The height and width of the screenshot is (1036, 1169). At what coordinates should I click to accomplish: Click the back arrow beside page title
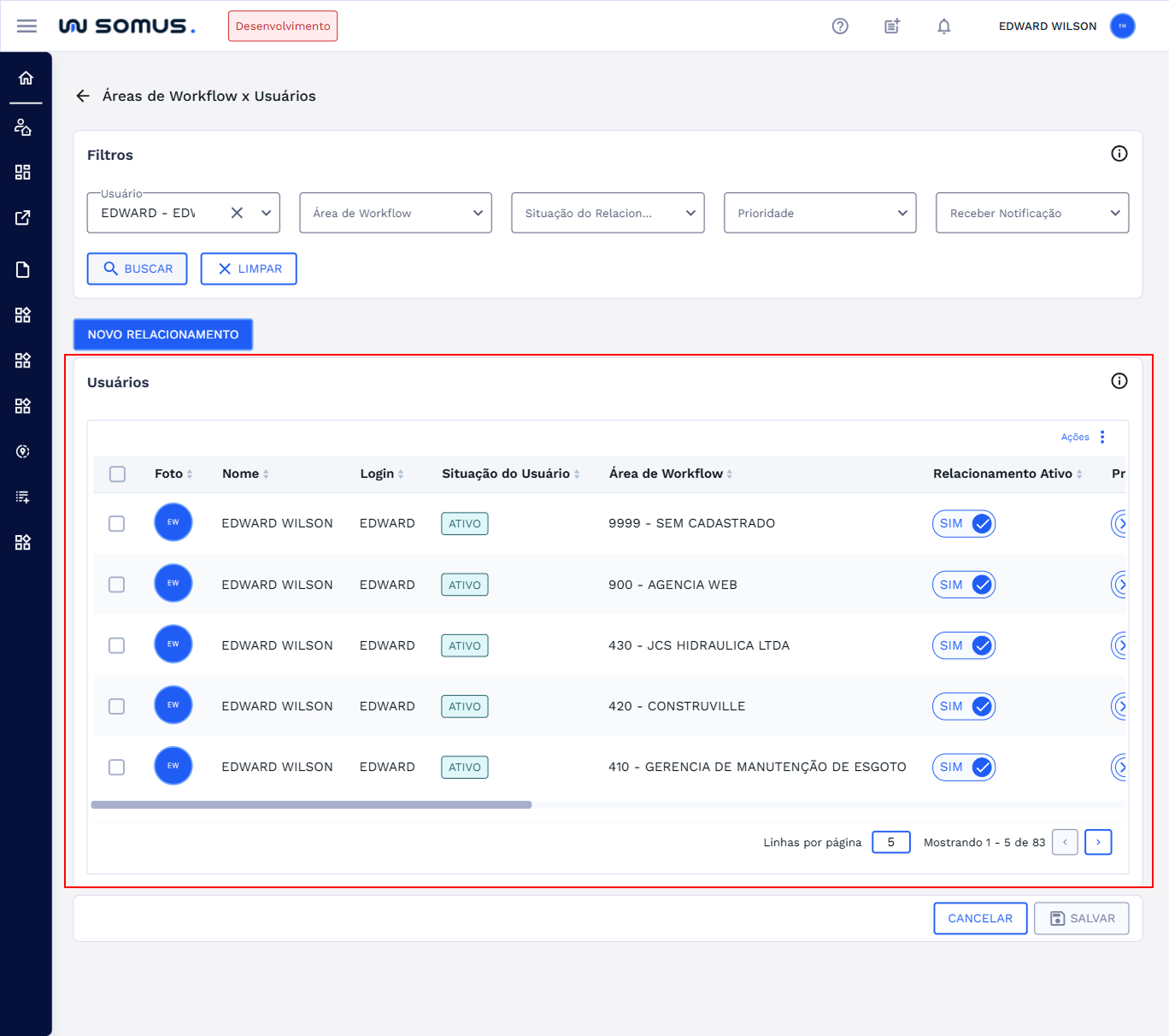[x=83, y=96]
